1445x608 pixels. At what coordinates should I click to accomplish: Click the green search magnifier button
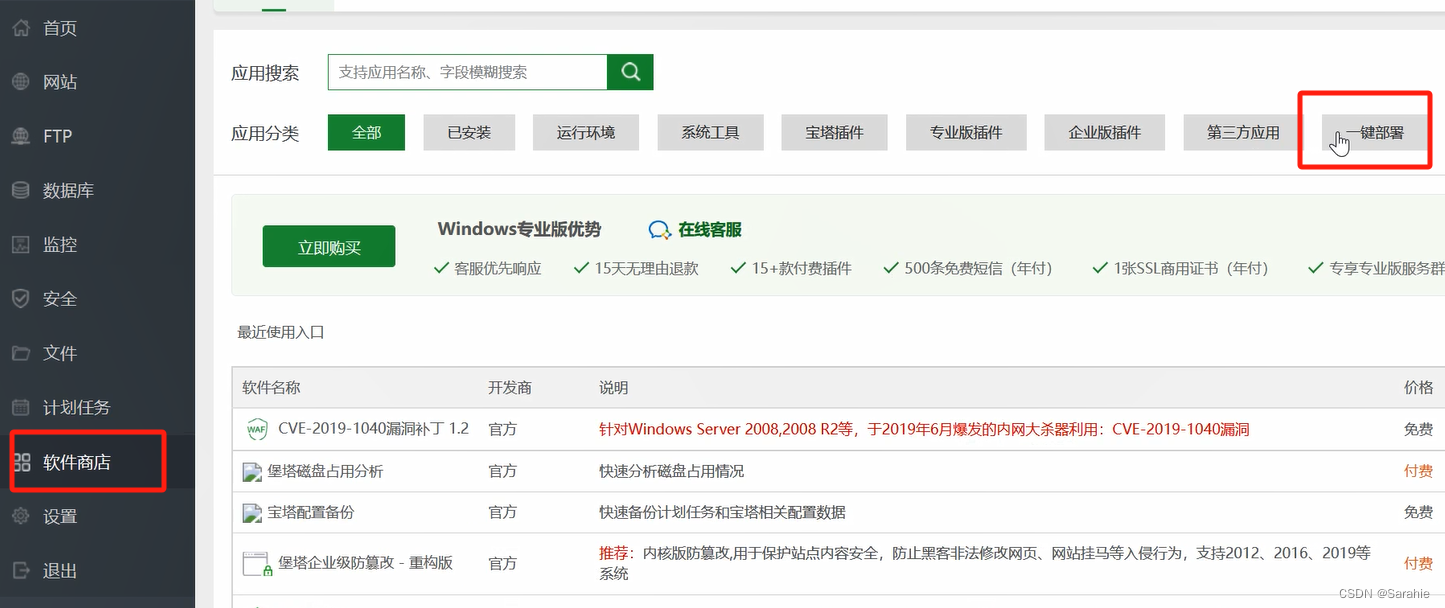point(630,72)
